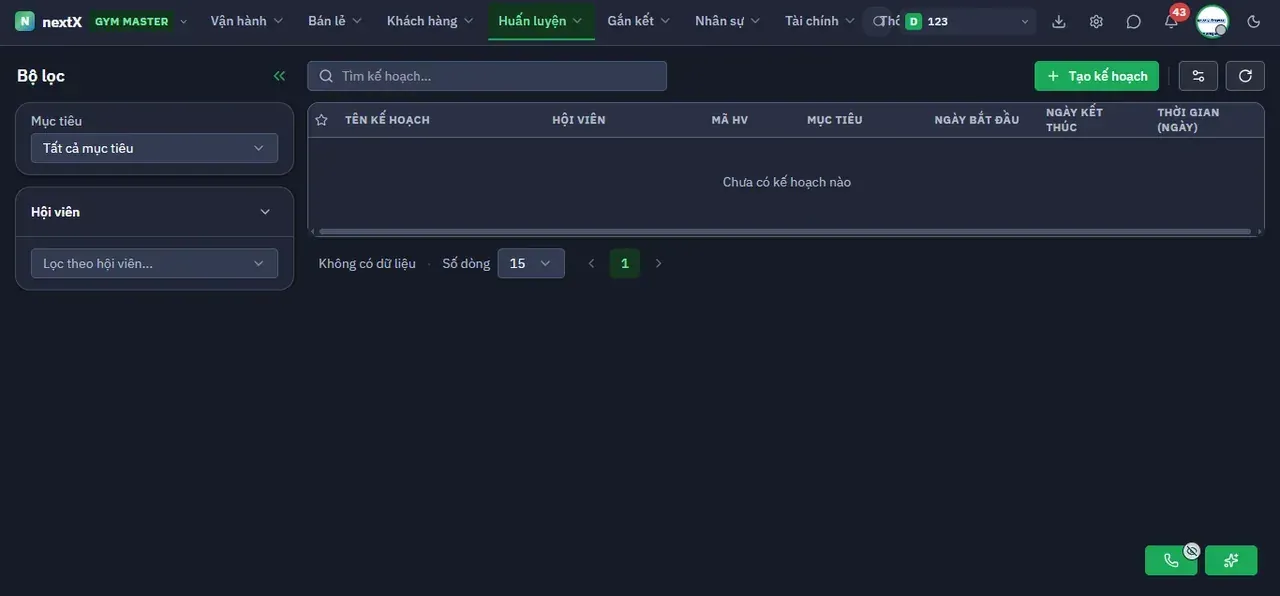Change Số dòng rows count dropdown
Viewport: 1280px width, 596px height.
[x=531, y=263]
